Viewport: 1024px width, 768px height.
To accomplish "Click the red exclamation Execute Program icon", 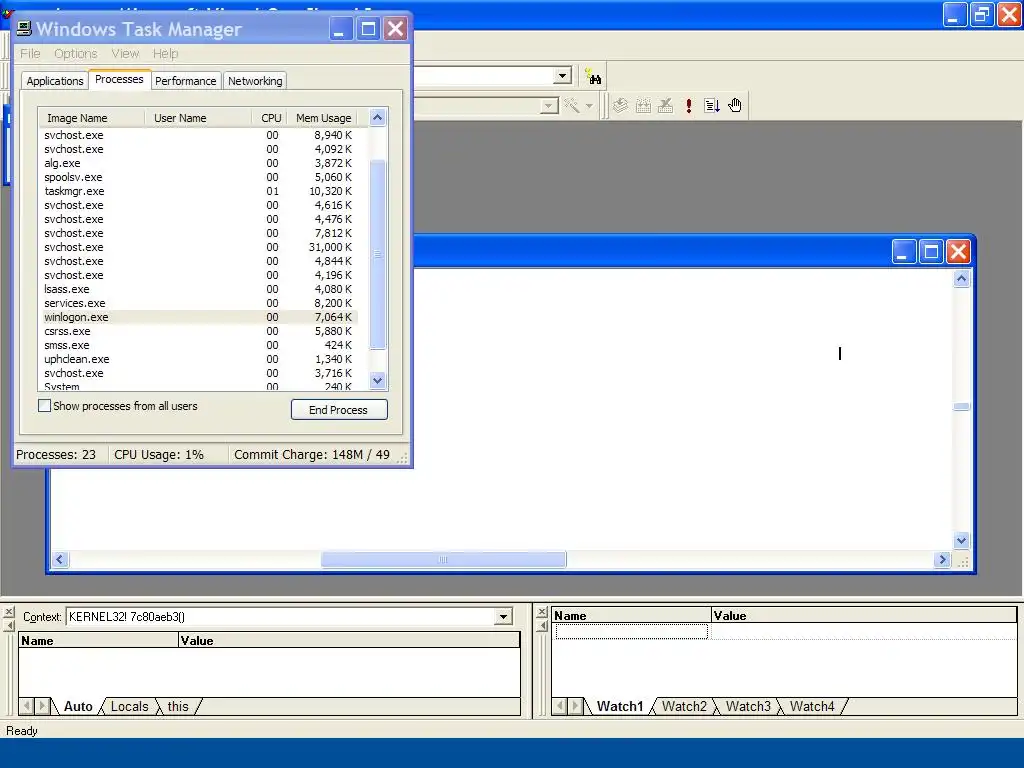I will pos(689,105).
